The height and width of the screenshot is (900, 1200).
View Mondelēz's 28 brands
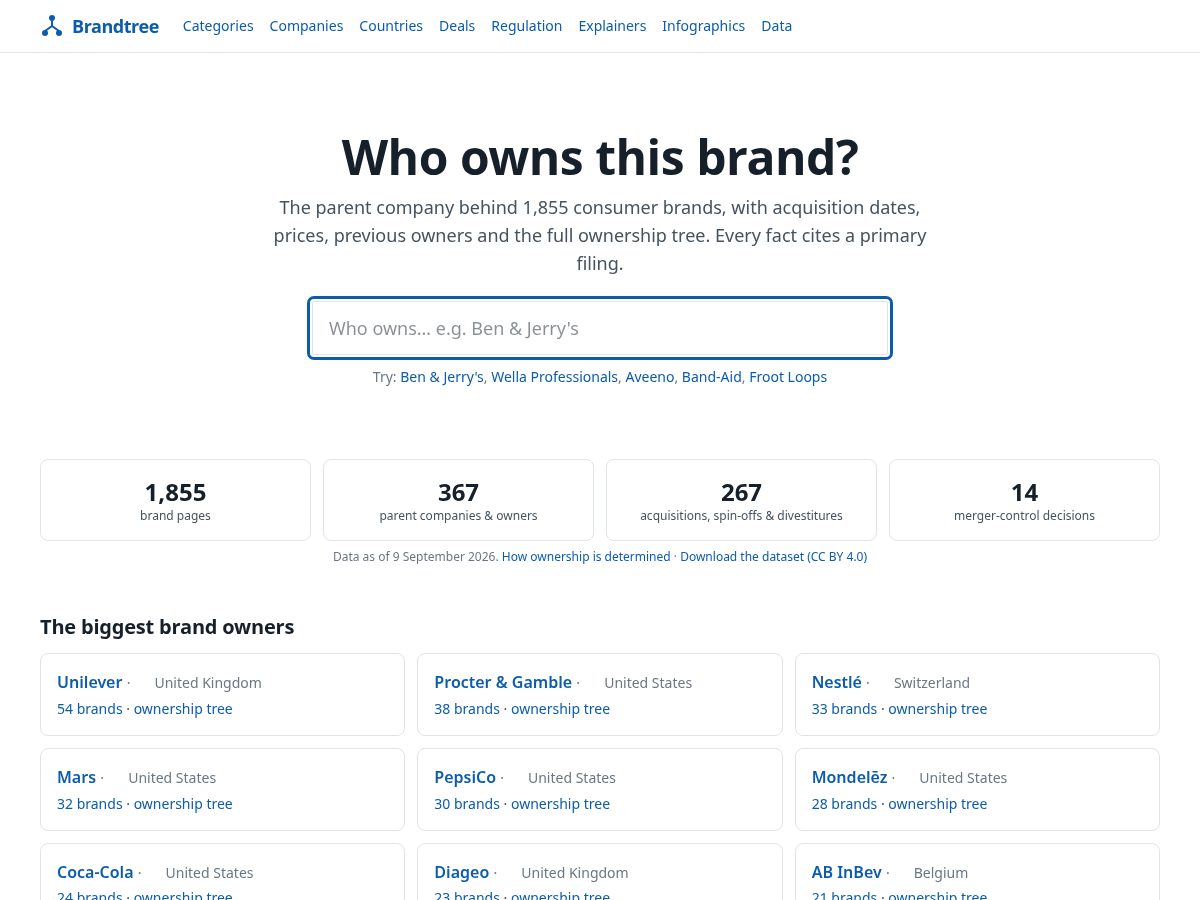[844, 804]
